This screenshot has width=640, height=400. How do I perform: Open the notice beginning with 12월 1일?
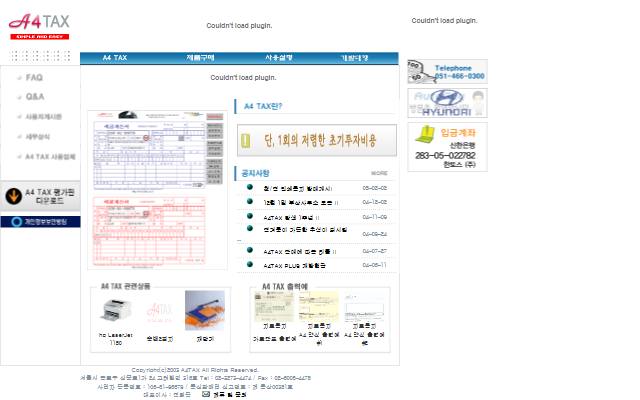(300, 203)
